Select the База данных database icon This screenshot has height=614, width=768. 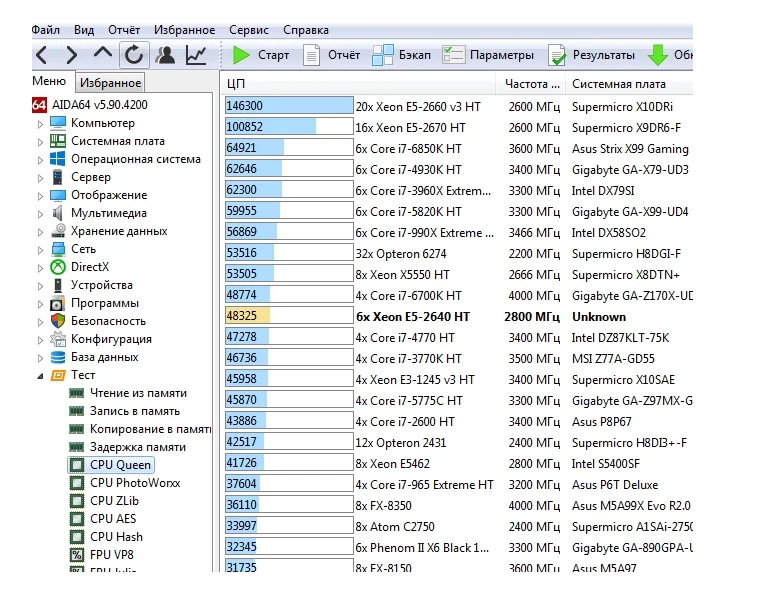(58, 357)
